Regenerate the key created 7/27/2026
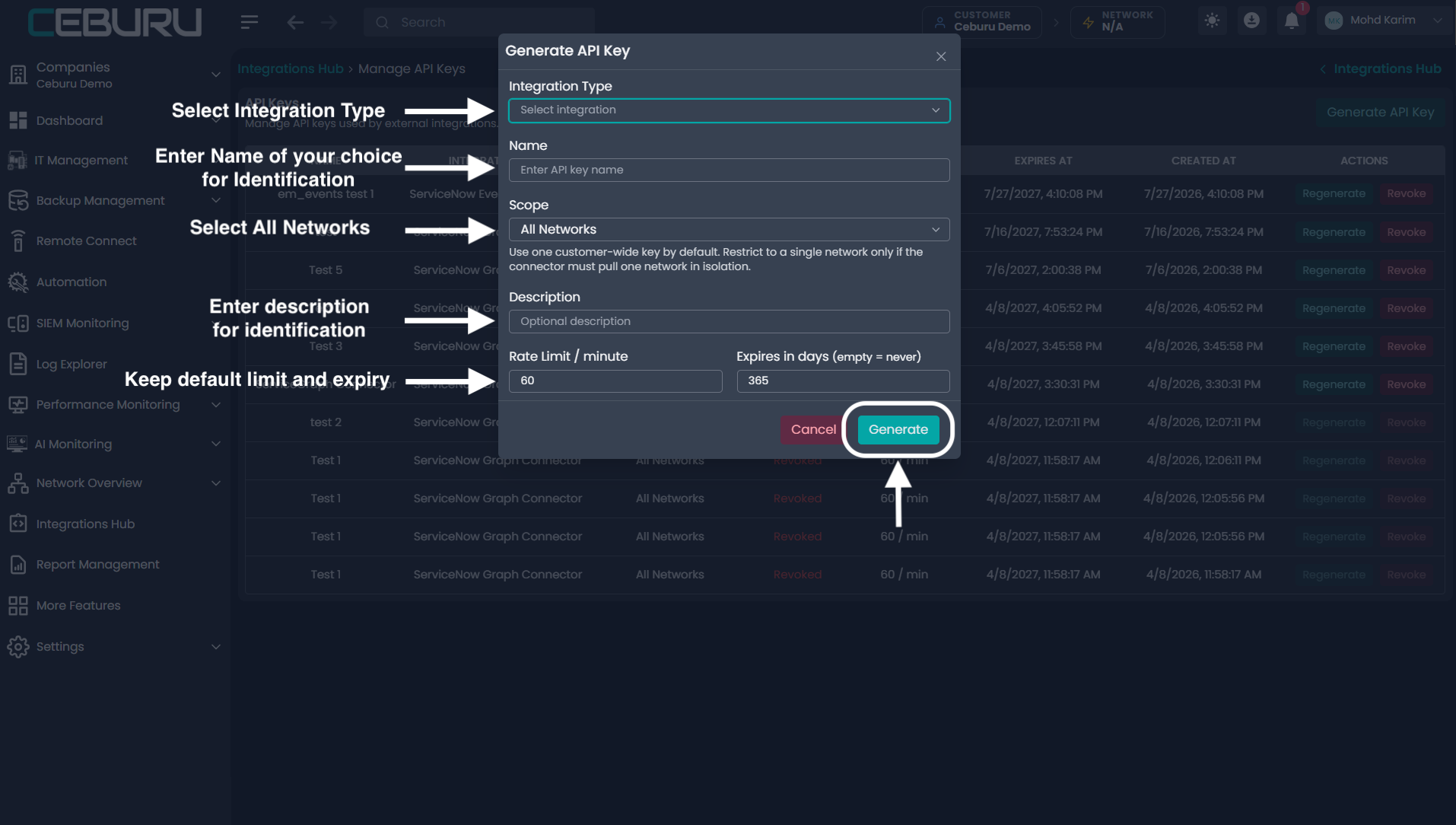Image resolution: width=1456 pixels, height=825 pixels. pyautogui.click(x=1334, y=193)
